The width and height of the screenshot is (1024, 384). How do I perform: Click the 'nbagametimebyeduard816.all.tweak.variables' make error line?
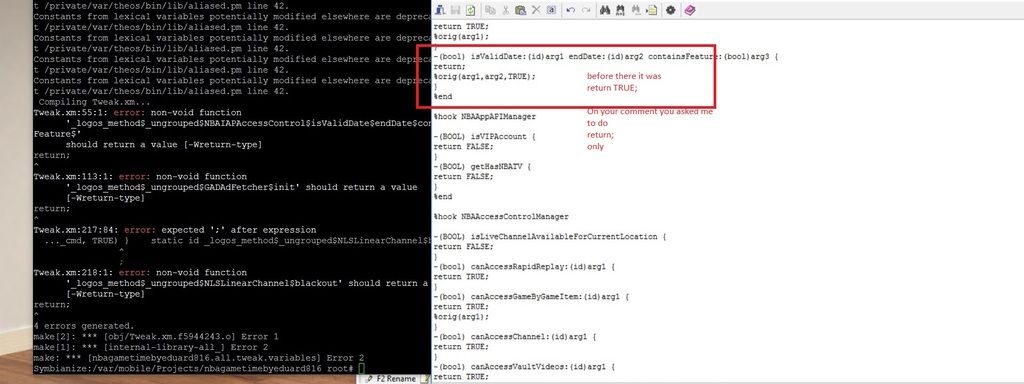tap(199, 358)
